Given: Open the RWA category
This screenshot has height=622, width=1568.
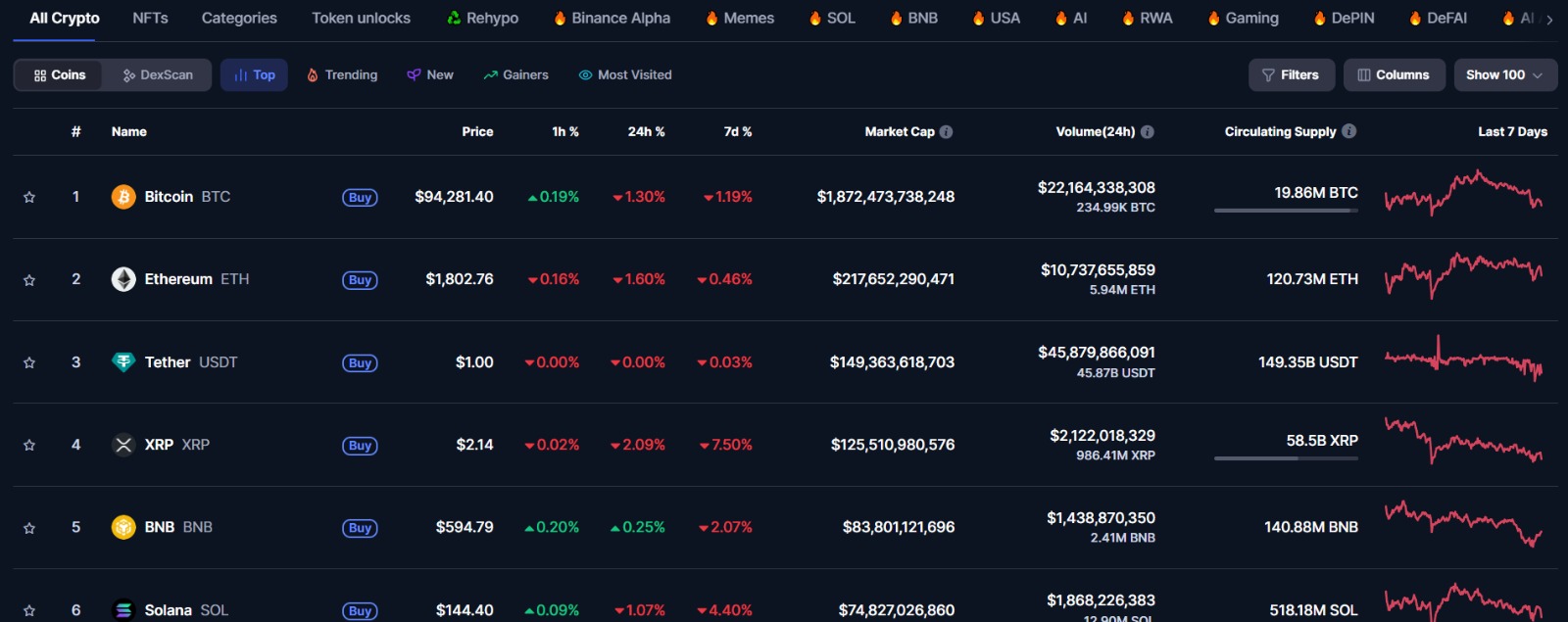Looking at the screenshot, I should tap(1147, 18).
